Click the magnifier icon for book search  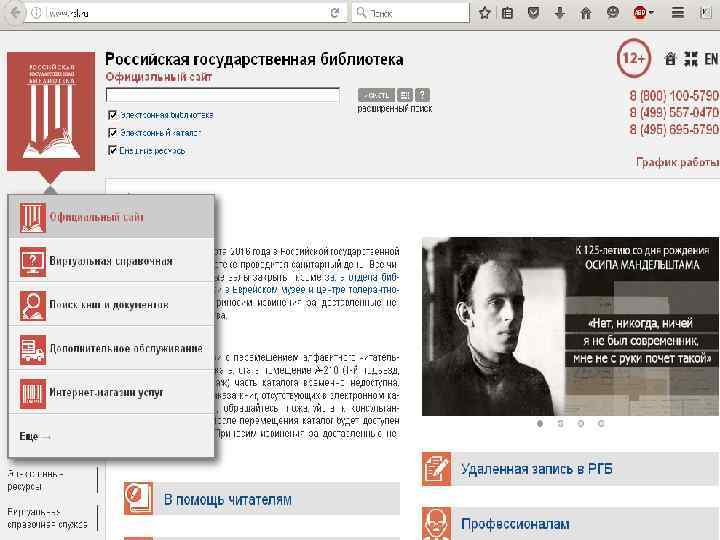pos(33,305)
